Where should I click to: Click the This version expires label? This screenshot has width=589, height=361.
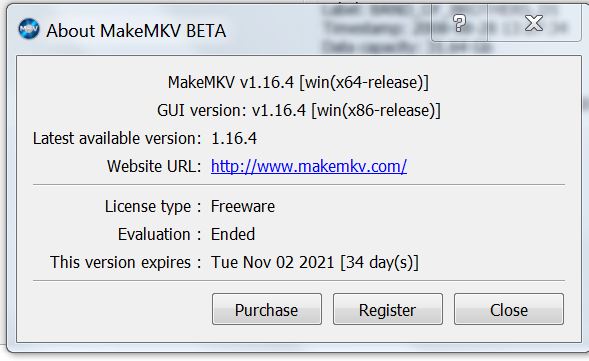click(x=125, y=262)
